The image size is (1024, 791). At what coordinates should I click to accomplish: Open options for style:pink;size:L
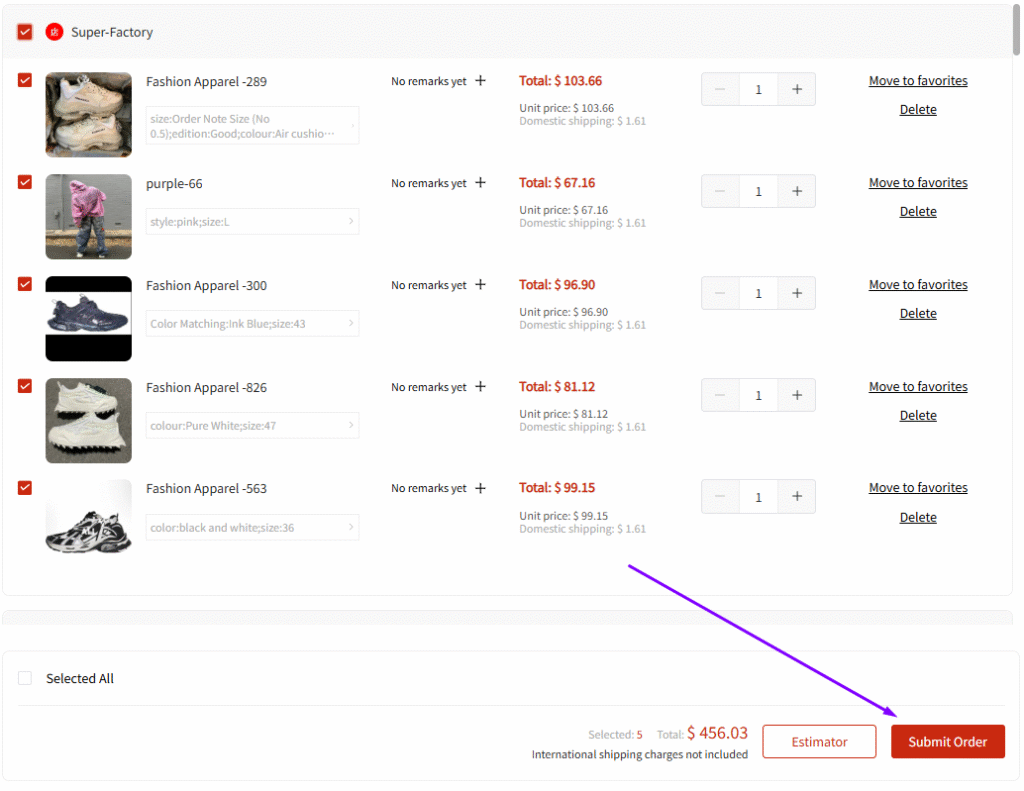click(252, 221)
